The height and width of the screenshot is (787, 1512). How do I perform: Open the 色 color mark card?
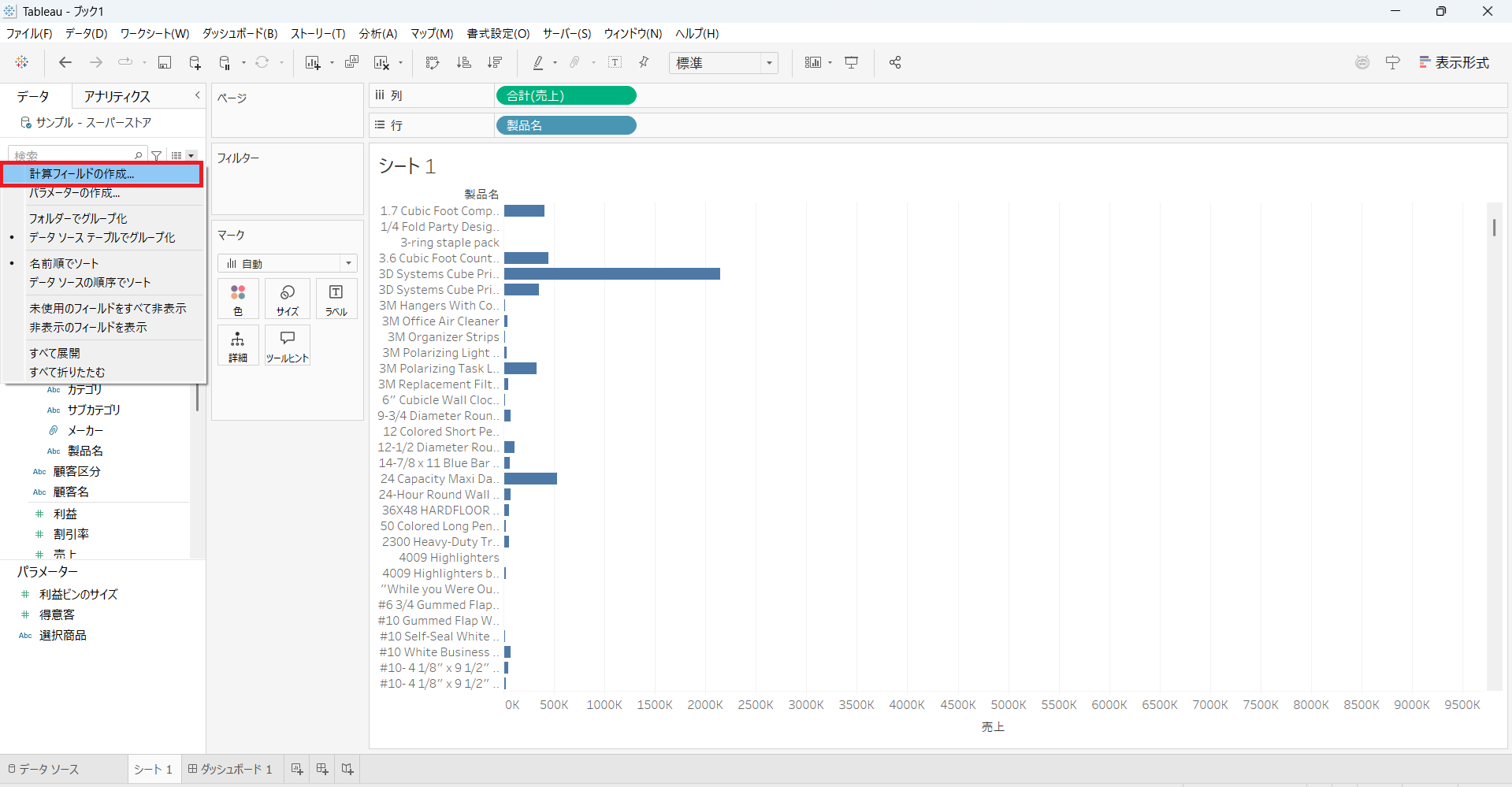click(238, 299)
